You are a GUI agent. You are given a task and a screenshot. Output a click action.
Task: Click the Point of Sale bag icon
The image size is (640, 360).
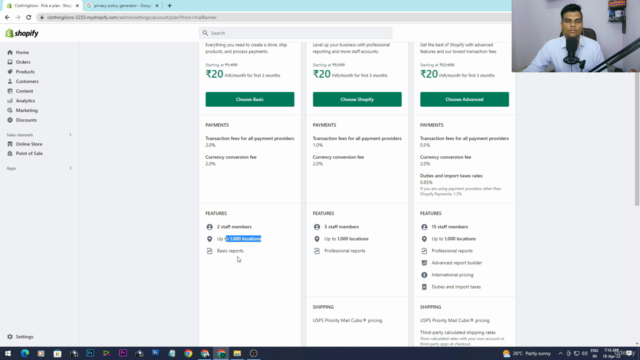click(x=10, y=153)
